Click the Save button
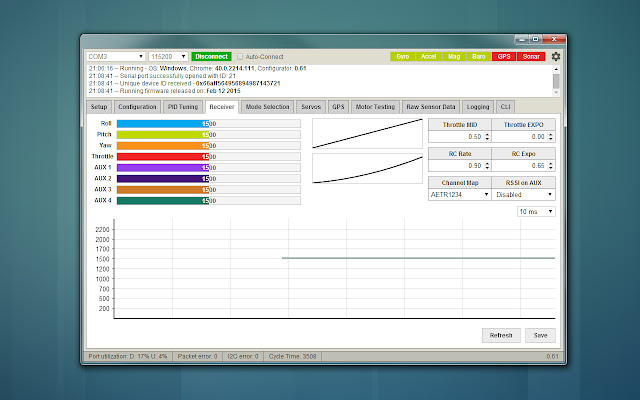This screenshot has height=400, width=640. pos(540,335)
